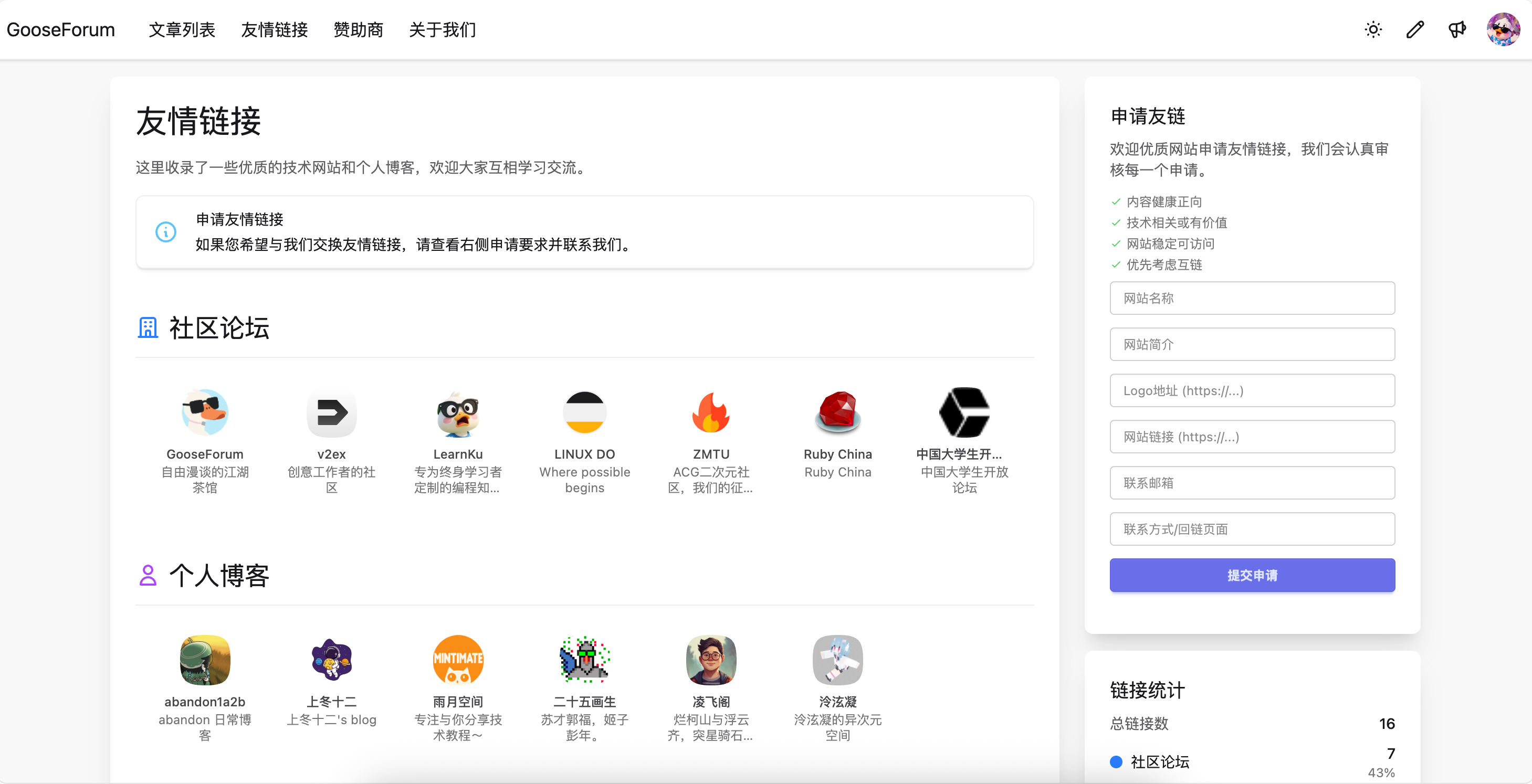Open the 凌飞阁 blog title
The height and width of the screenshot is (784, 1532).
click(711, 702)
